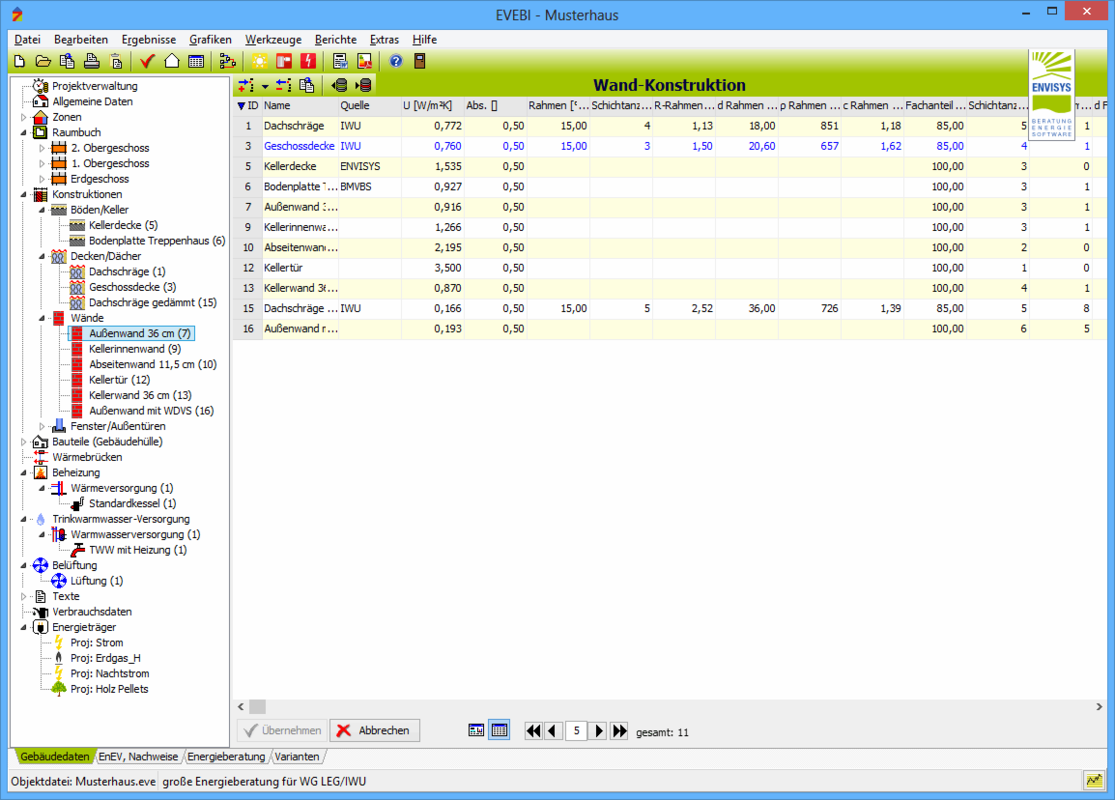
Task: Open help via blue question mark icon
Action: click(396, 61)
